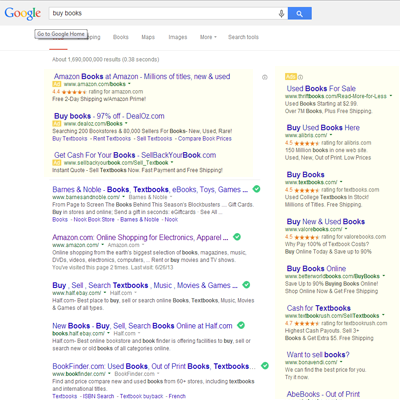This screenshot has height=400, width=400.
Task: Expand arrow next to www.barnesandnoble.com URL
Action: tap(124, 197)
